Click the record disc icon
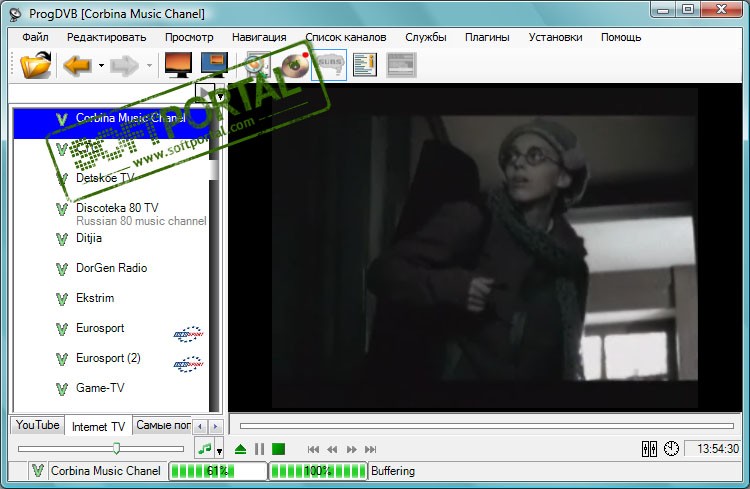 pyautogui.click(x=295, y=65)
